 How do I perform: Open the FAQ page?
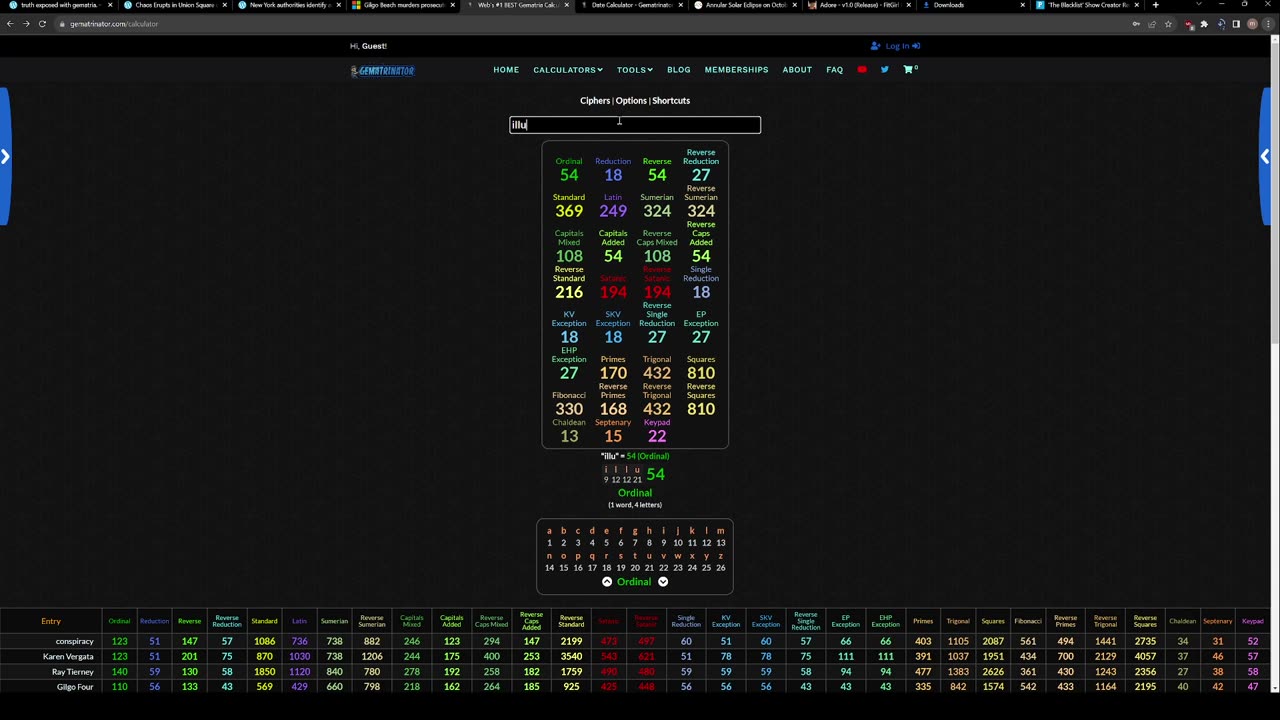coord(835,70)
